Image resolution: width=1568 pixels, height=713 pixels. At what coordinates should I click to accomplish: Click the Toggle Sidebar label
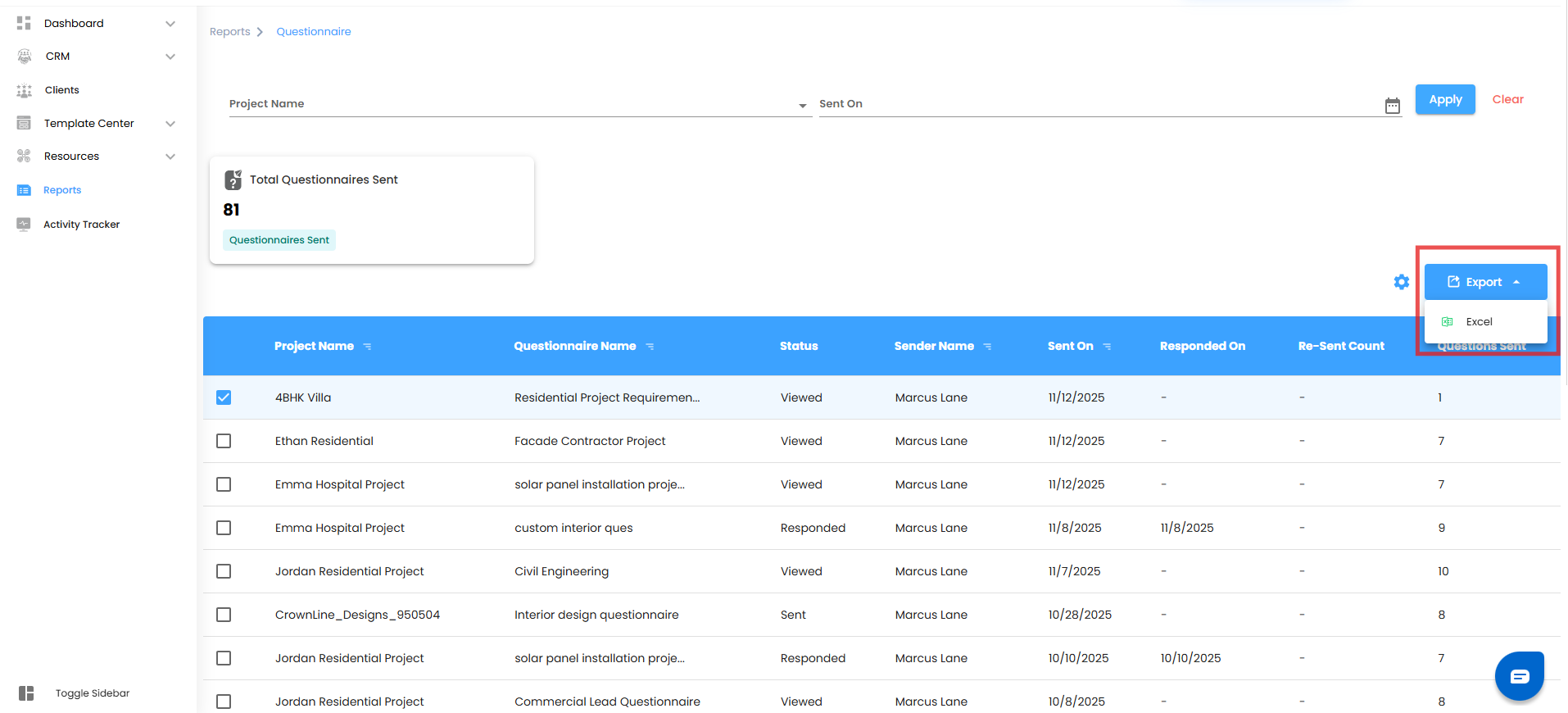click(93, 693)
